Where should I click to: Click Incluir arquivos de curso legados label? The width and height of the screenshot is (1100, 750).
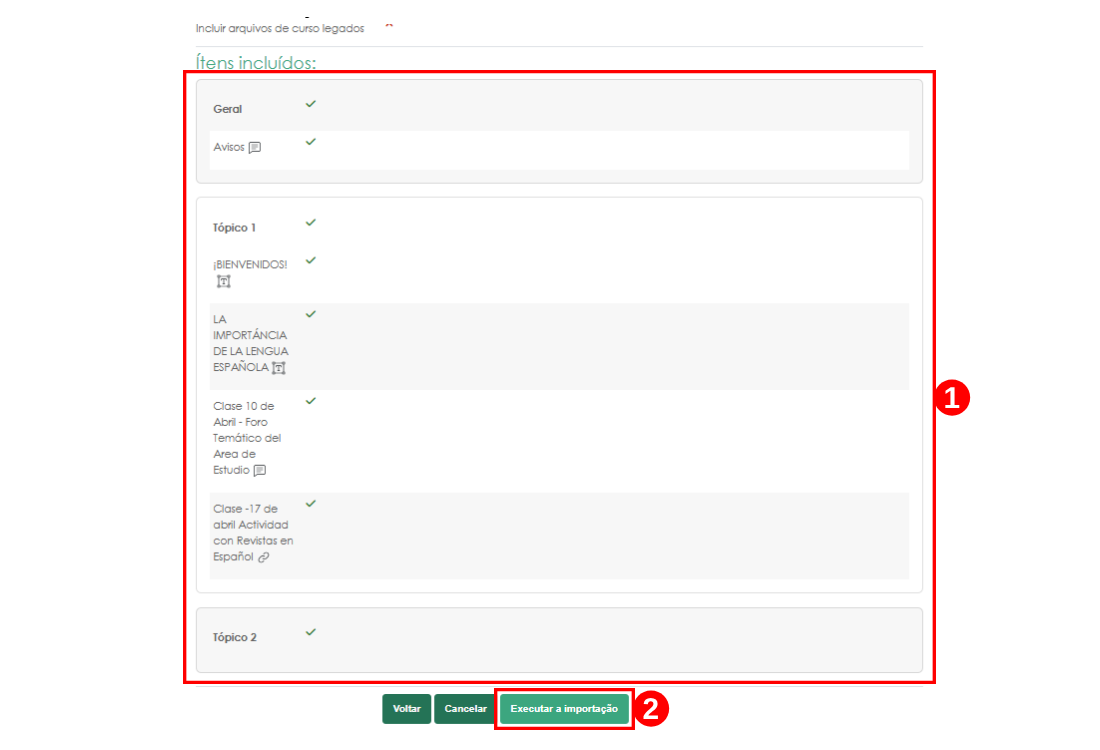pyautogui.click(x=280, y=28)
